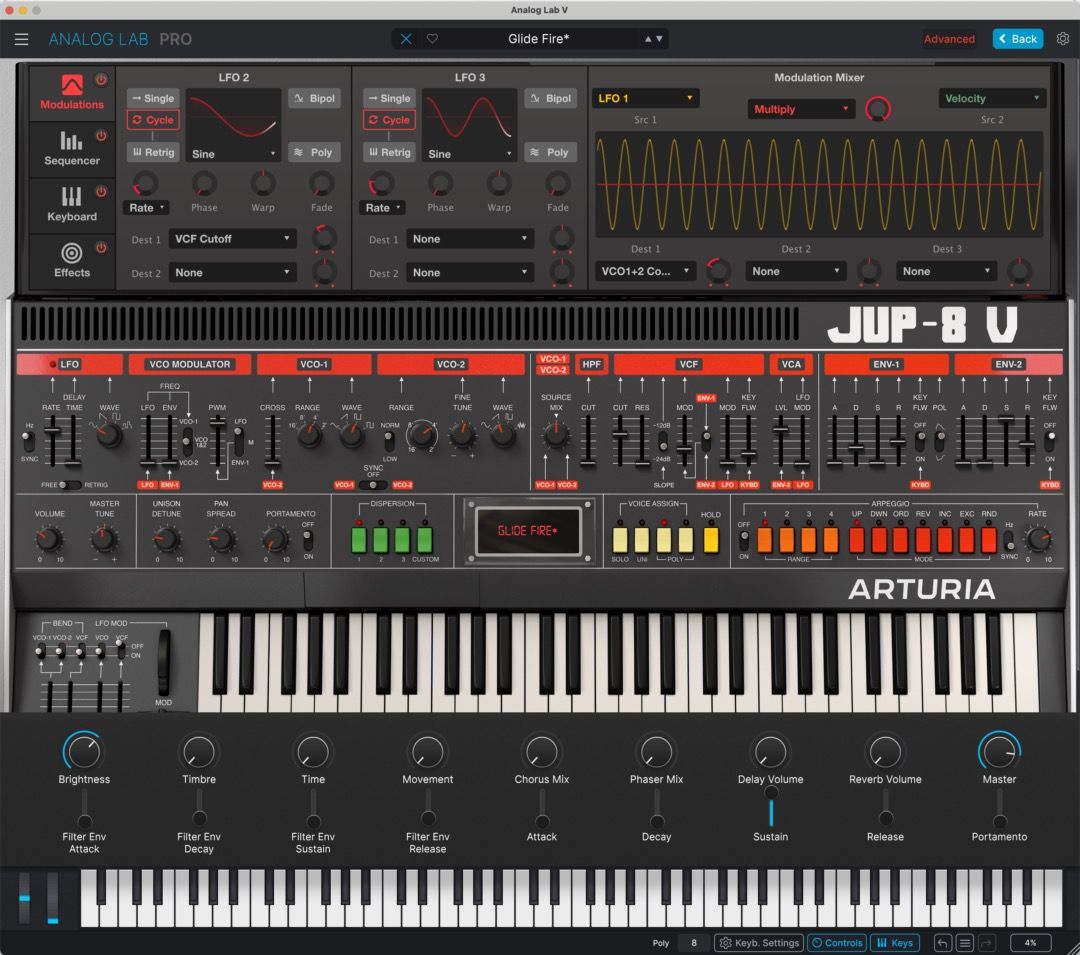Open the Velocity source dropdown
The image size is (1080, 955).
pyautogui.click(x=992, y=98)
